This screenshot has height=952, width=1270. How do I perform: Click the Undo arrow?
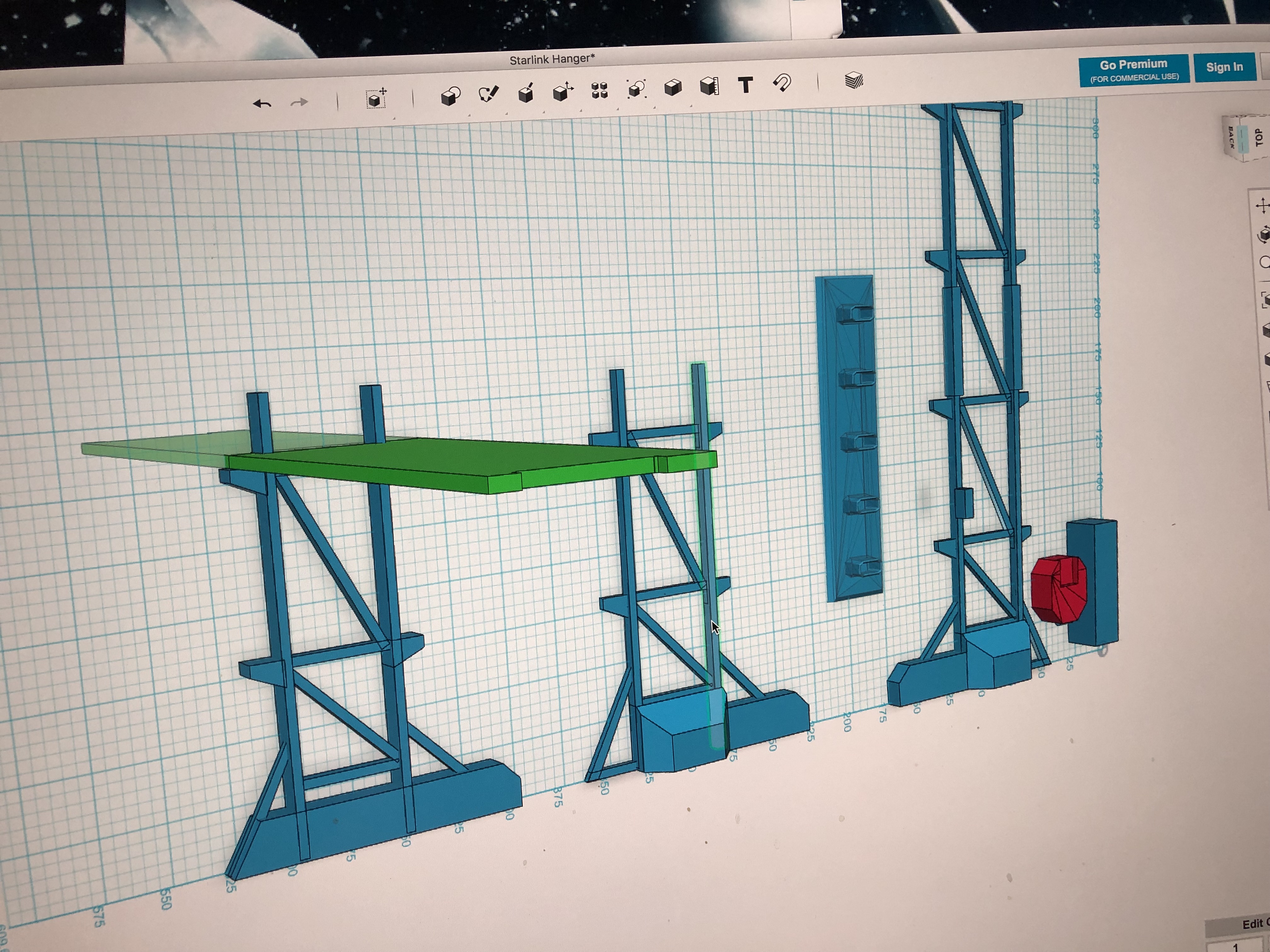click(x=262, y=104)
